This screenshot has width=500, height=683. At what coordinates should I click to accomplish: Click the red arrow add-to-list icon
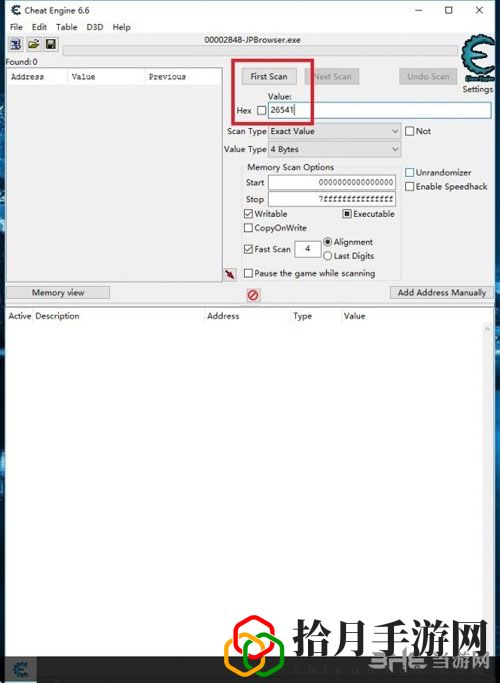click(230, 274)
